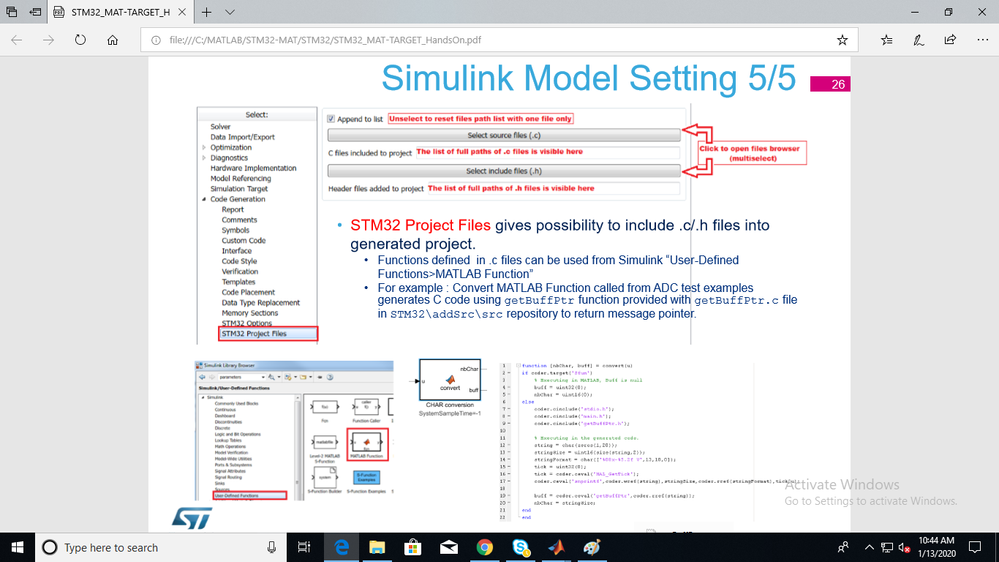Click the Templates tree item

tap(238, 282)
